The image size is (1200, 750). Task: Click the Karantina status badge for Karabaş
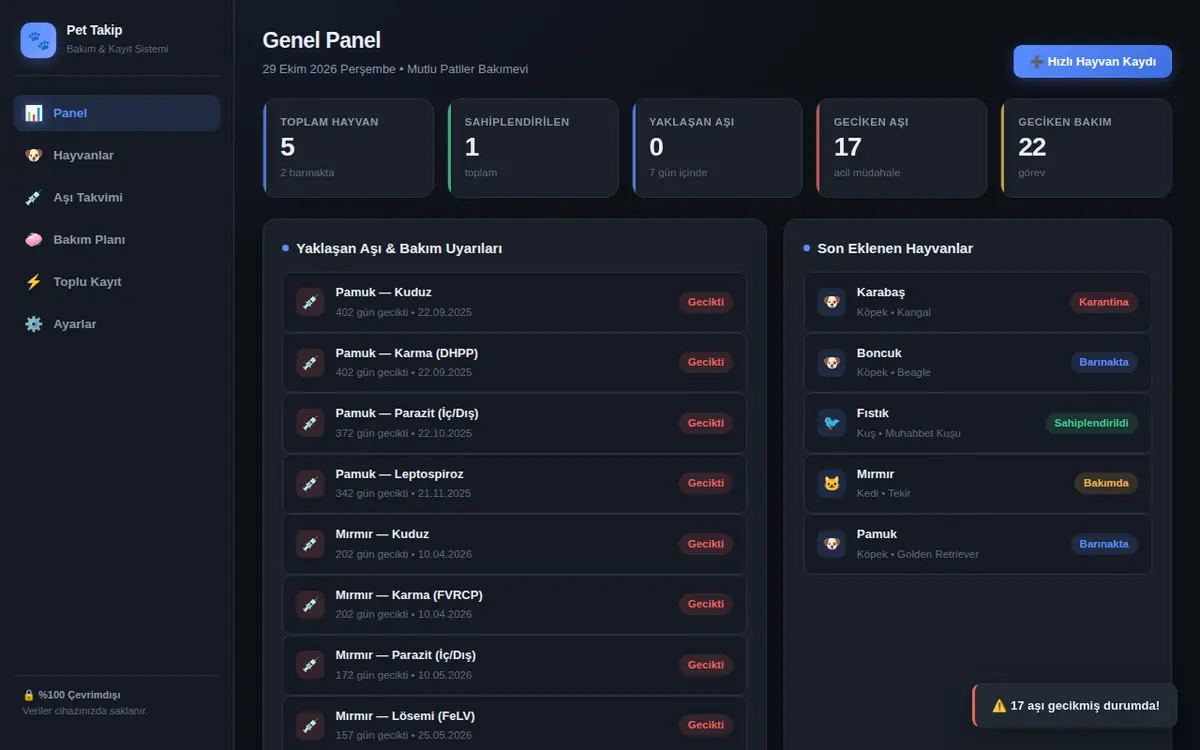pos(1104,302)
